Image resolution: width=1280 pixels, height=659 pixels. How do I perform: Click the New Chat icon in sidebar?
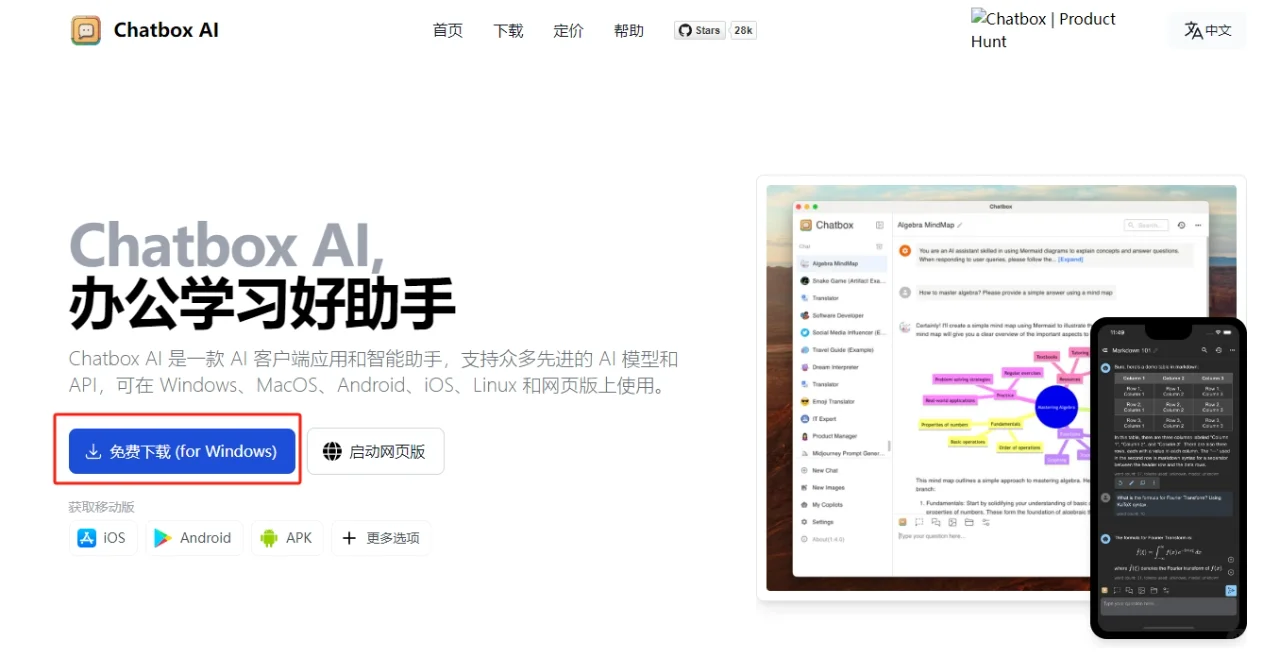tap(803, 470)
